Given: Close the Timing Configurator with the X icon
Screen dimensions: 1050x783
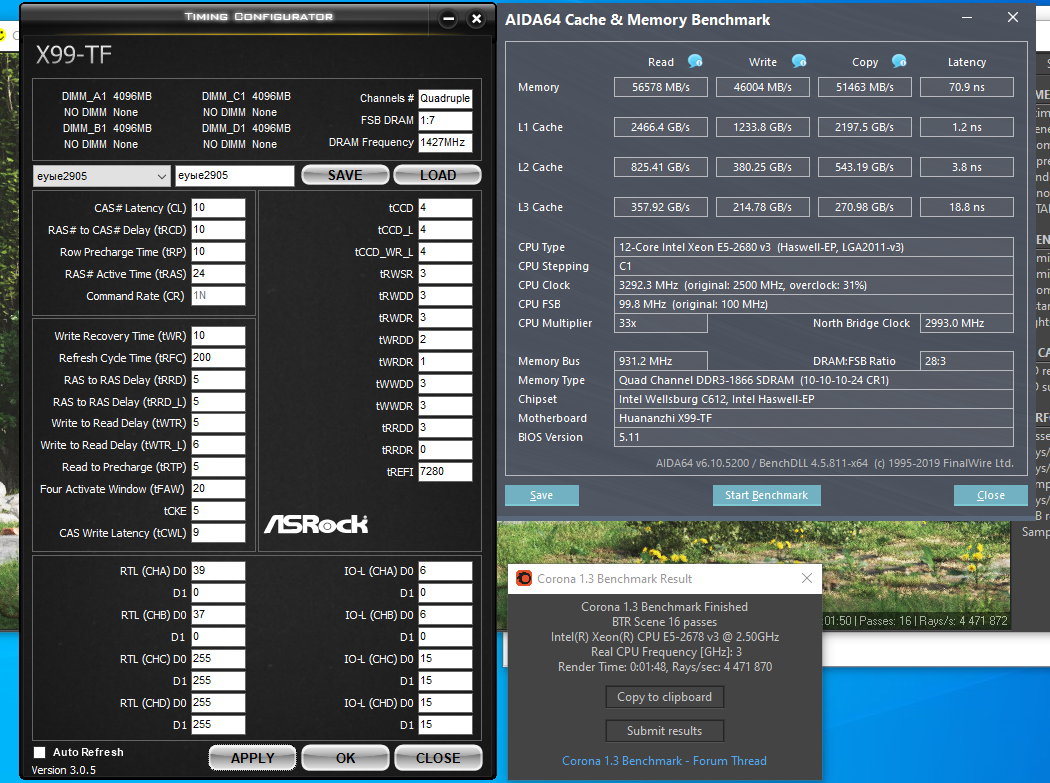Looking at the screenshot, I should click(x=476, y=19).
